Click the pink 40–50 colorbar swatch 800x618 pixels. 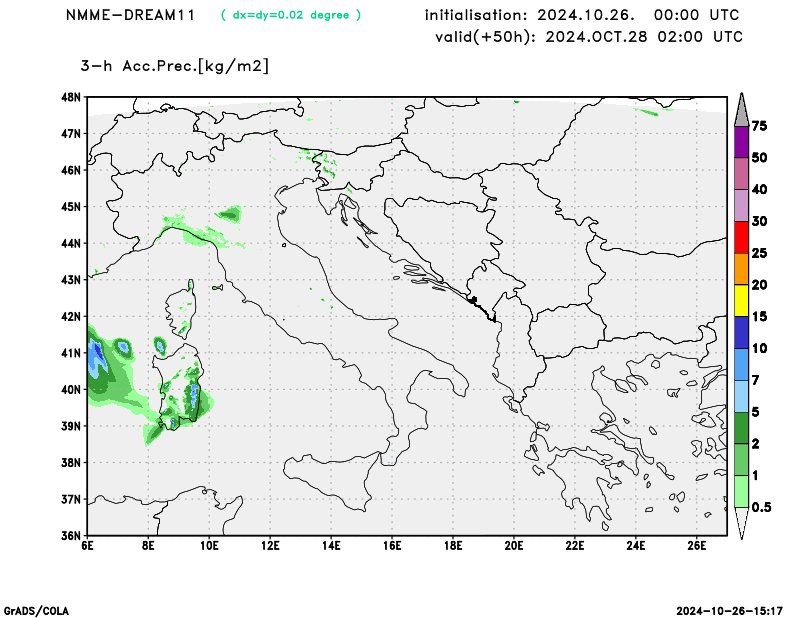741,174
